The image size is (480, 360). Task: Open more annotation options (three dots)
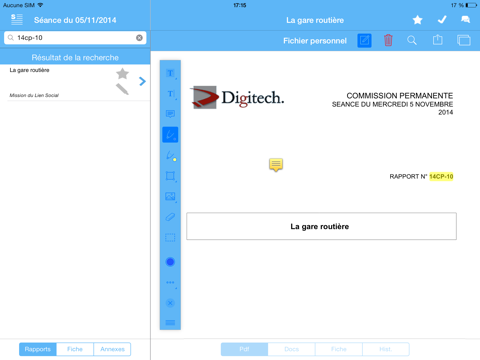point(170,283)
